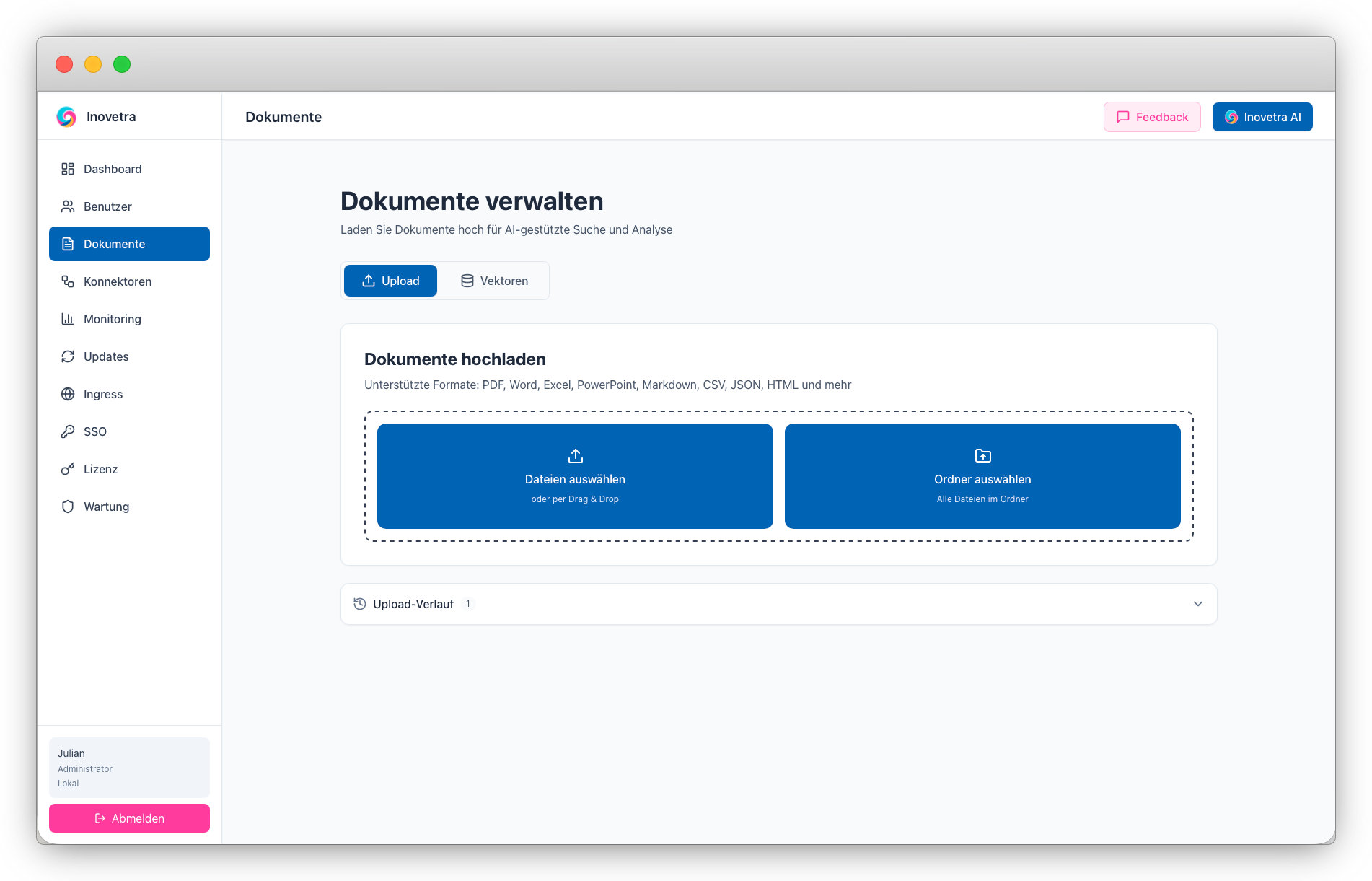Click the swirl icon in the Inovetra AI button
The height and width of the screenshot is (881, 1372).
pos(1231,117)
